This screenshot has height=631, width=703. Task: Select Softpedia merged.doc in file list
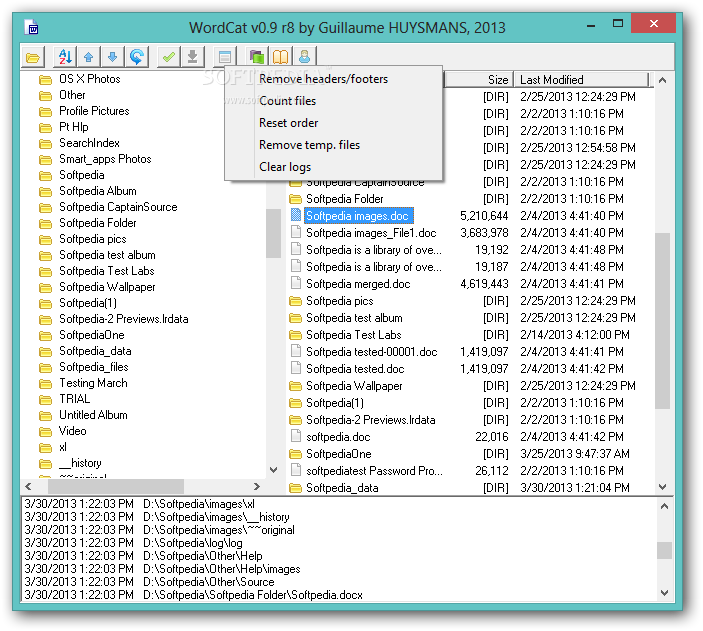click(358, 284)
